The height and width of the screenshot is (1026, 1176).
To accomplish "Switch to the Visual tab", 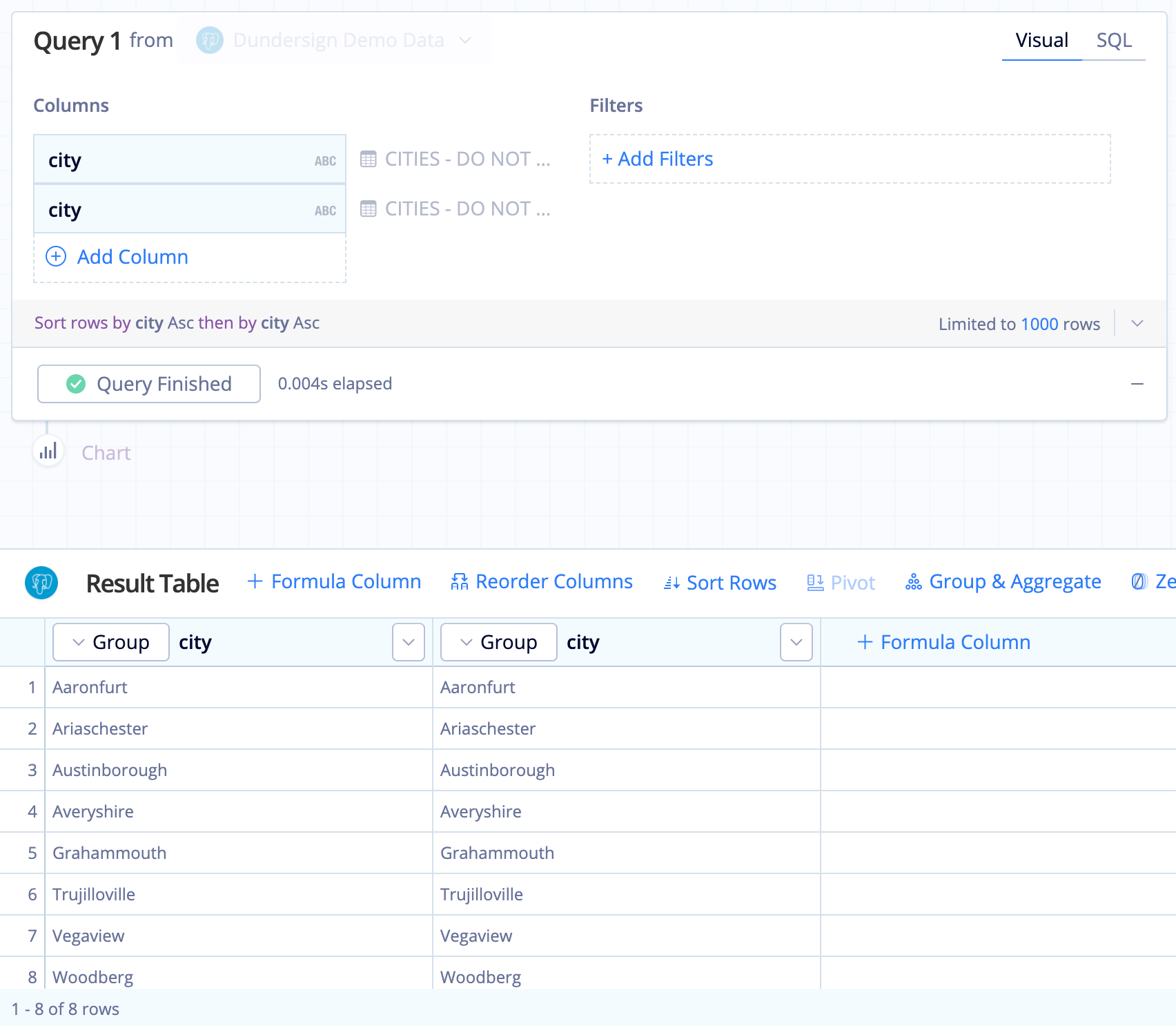I will pos(1041,40).
